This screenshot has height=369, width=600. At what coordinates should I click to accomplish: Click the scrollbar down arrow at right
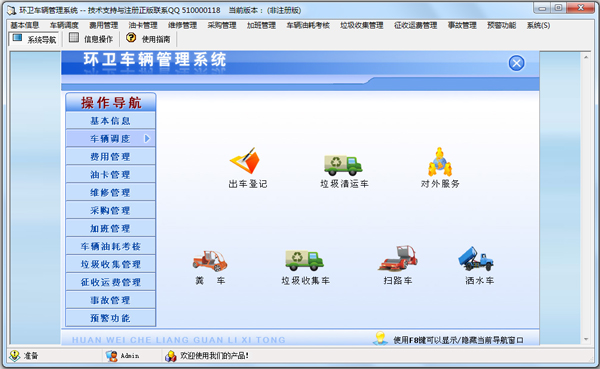[x=586, y=339]
